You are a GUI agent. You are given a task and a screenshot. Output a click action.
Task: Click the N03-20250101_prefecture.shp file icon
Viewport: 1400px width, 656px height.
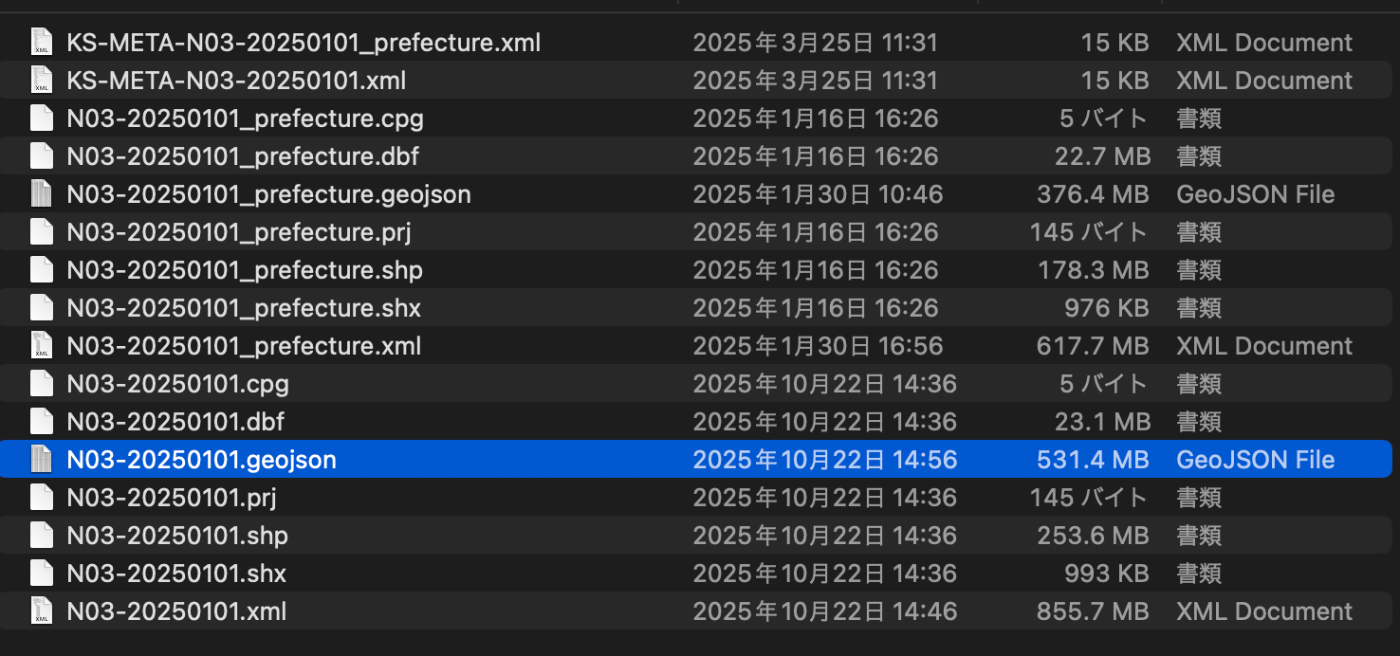coord(41,270)
